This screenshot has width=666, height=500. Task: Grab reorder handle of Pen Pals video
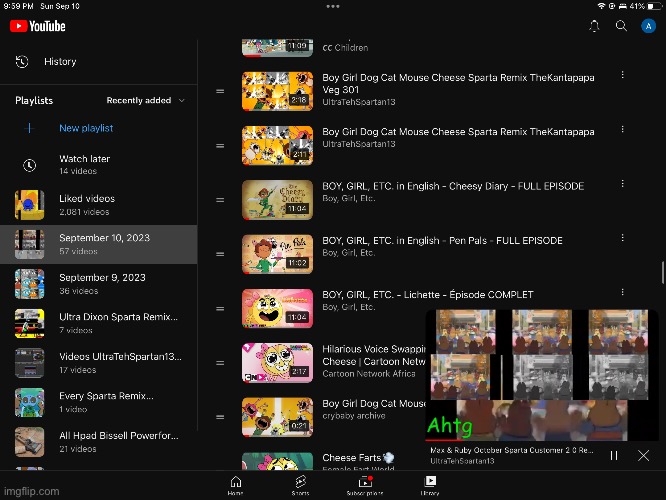click(220, 254)
